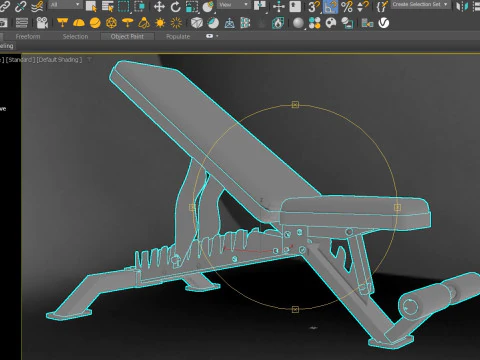This screenshot has width=480, height=360.
Task: Activate the Select and Rotate tool
Action: pos(175,7)
